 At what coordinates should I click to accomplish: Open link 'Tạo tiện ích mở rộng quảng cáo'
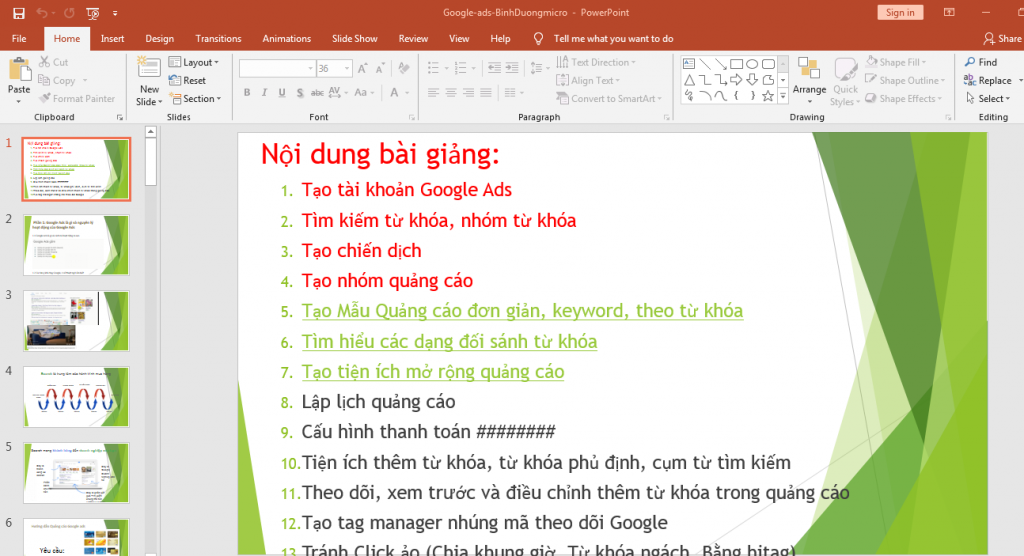pyautogui.click(x=433, y=372)
